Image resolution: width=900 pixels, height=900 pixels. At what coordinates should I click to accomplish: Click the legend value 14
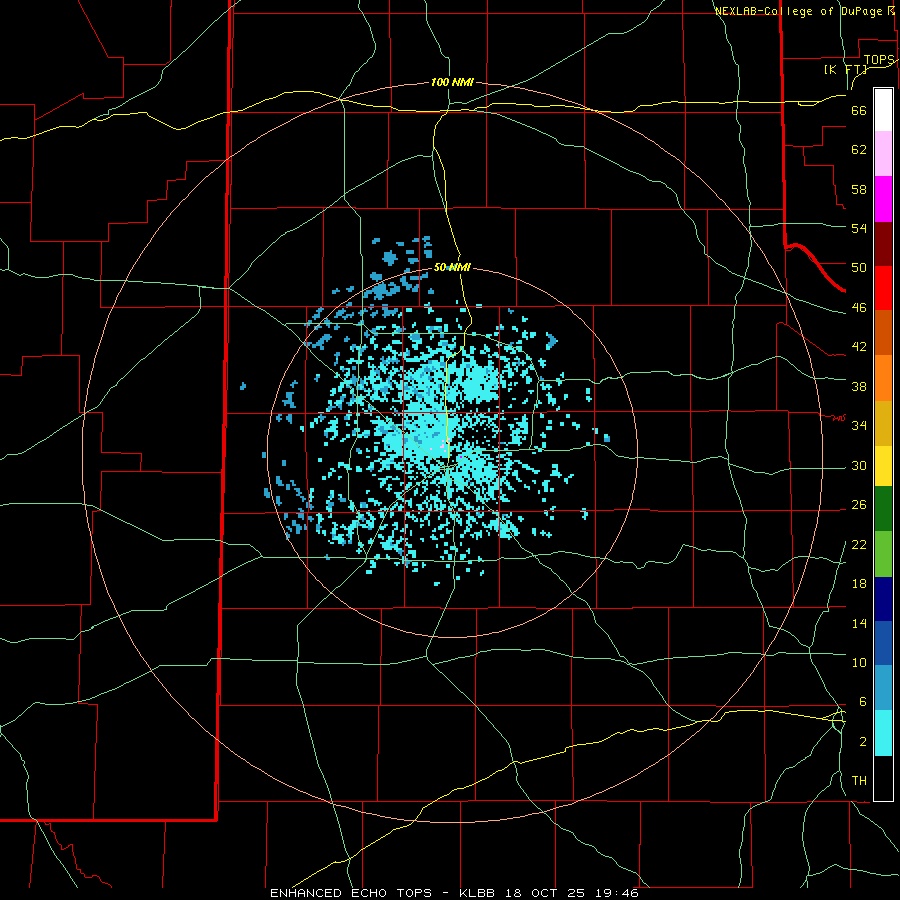click(859, 623)
